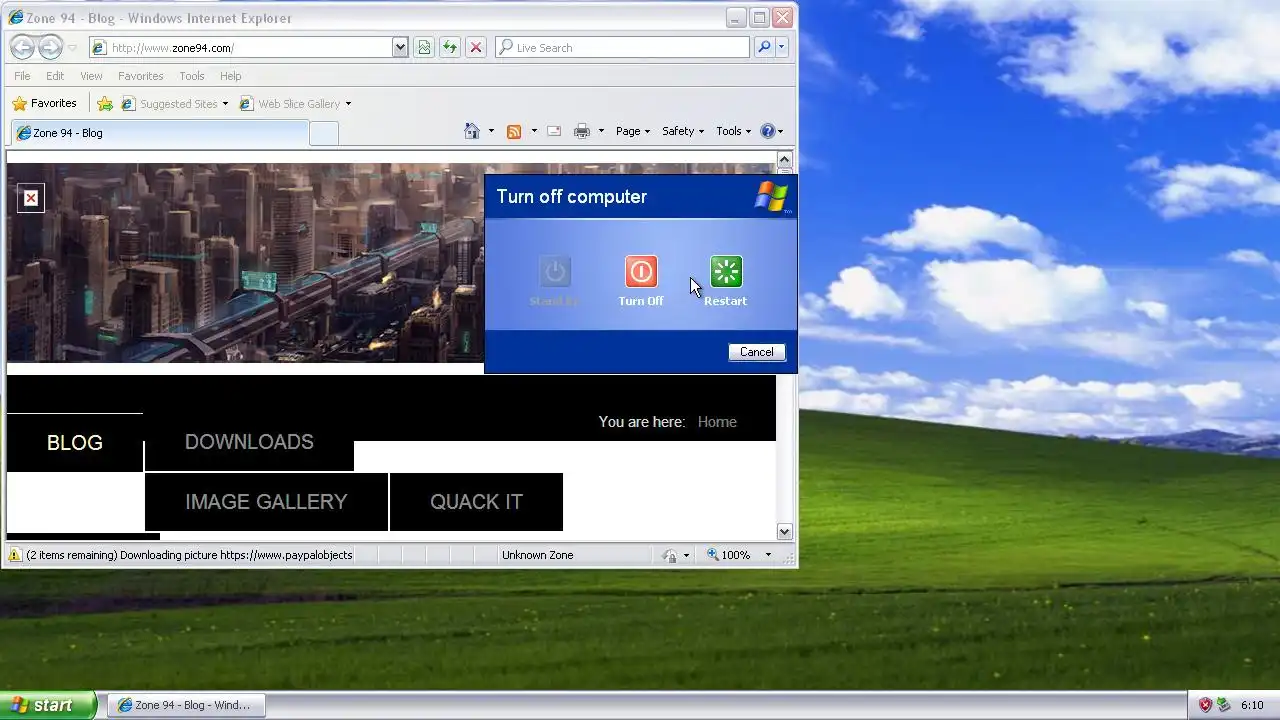This screenshot has height=720, width=1280.
Task: Go forward with the browser Forward arrow
Action: pyautogui.click(x=50, y=47)
